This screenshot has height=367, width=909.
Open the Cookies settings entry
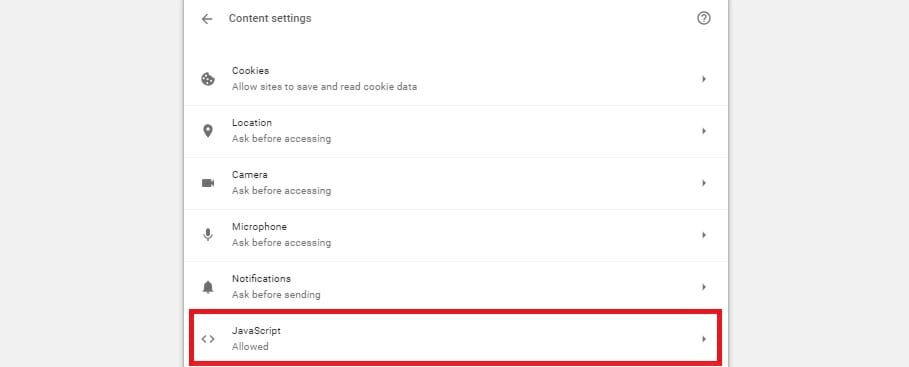coord(456,79)
